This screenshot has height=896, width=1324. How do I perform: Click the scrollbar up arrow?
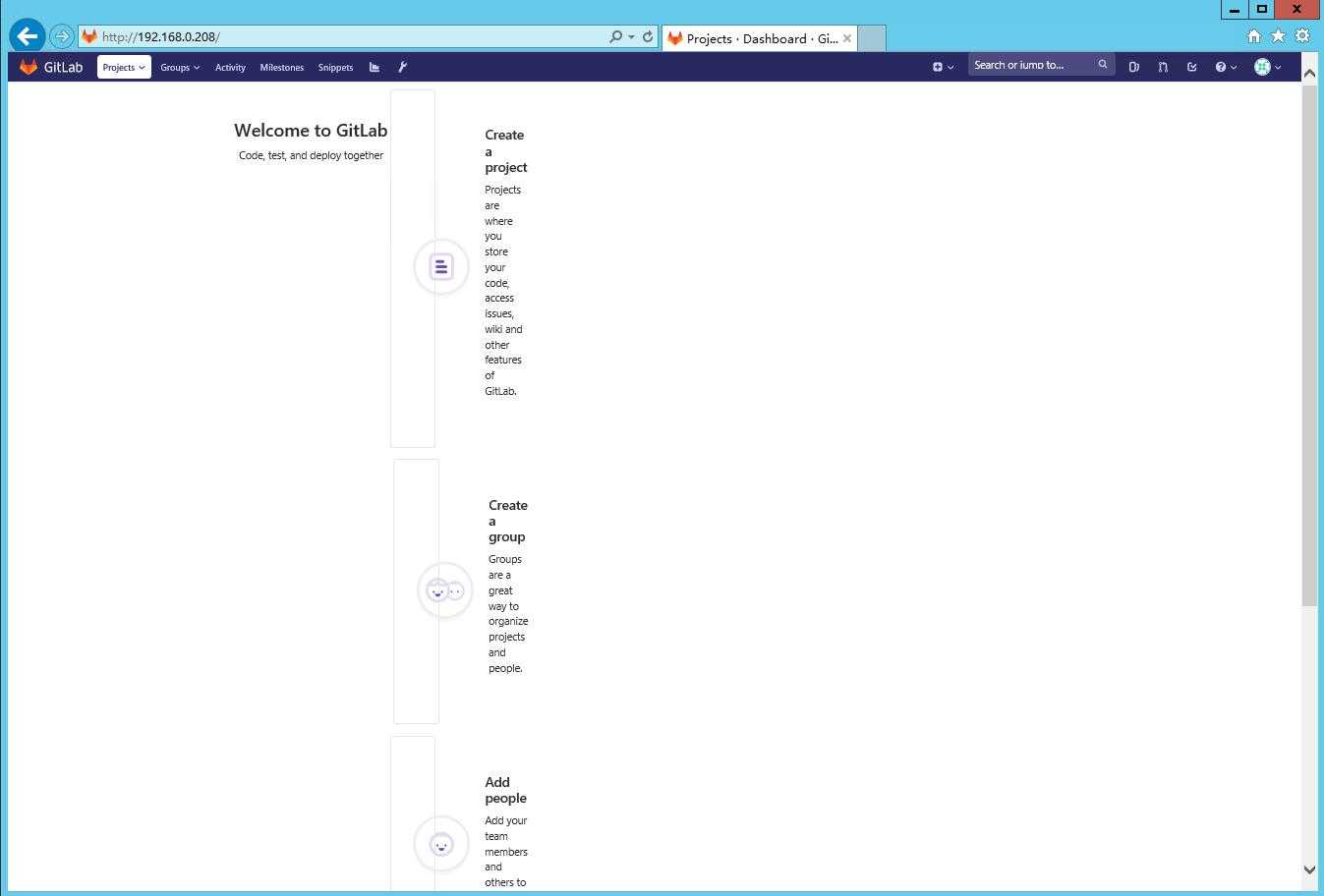[x=1309, y=74]
